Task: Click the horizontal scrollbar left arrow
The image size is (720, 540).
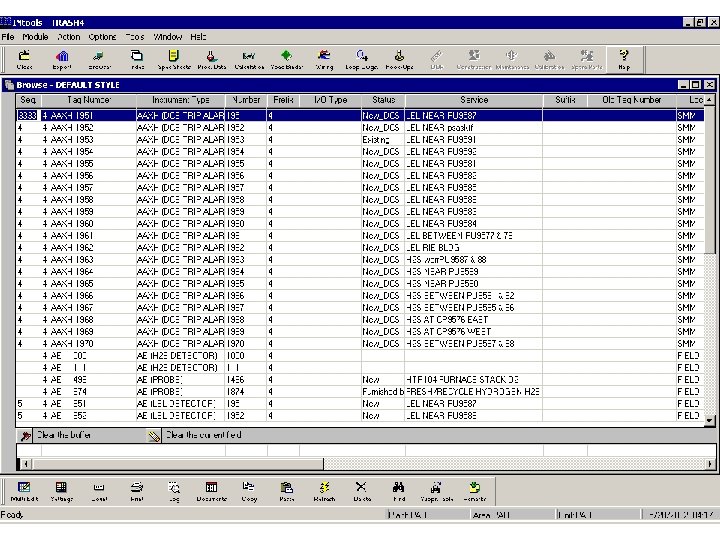Action: pyautogui.click(x=26, y=464)
